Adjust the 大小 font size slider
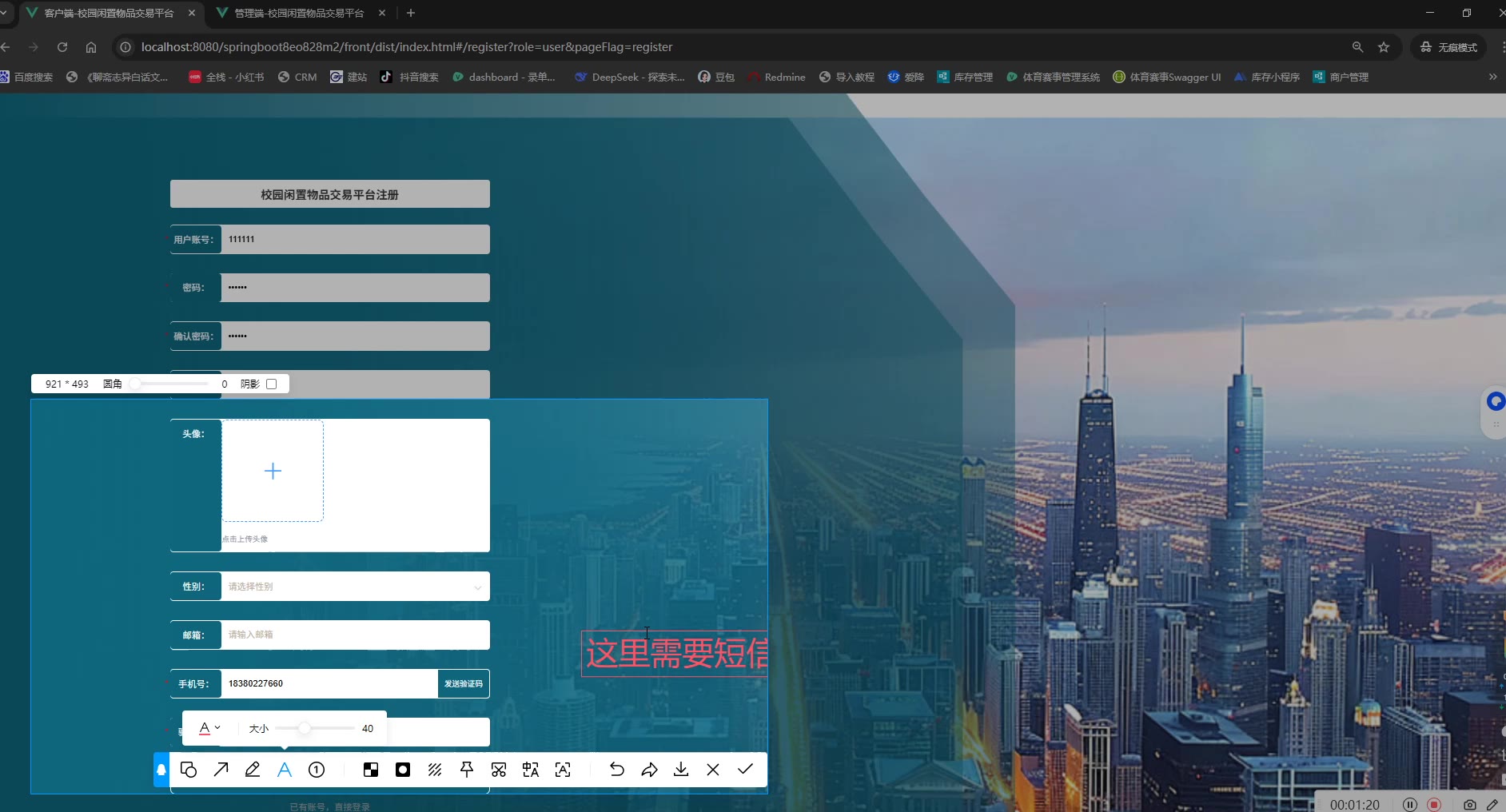Viewport: 1506px width, 812px height. click(x=305, y=728)
